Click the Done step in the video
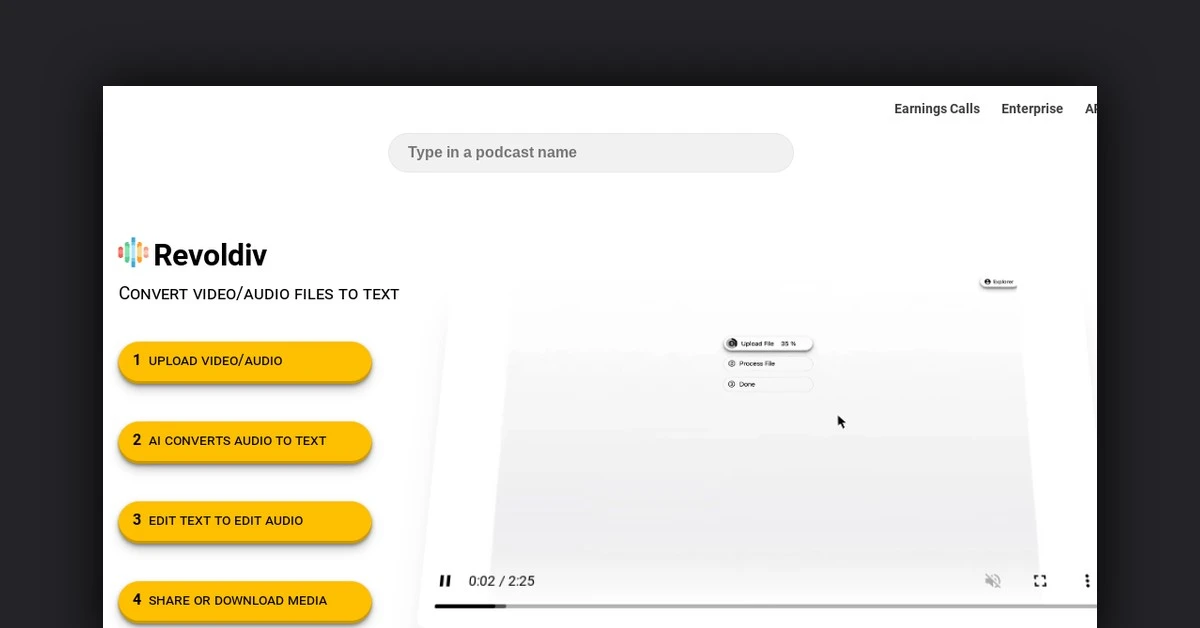The width and height of the screenshot is (1200, 628). click(767, 384)
